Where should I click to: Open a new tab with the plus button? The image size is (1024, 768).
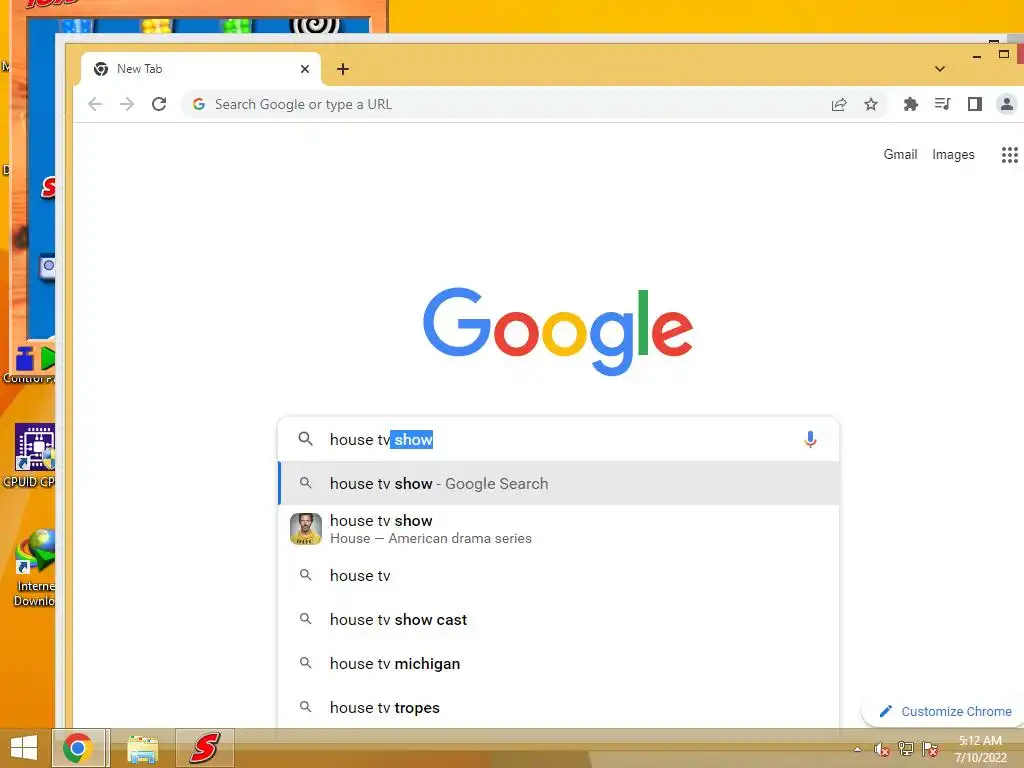click(343, 69)
